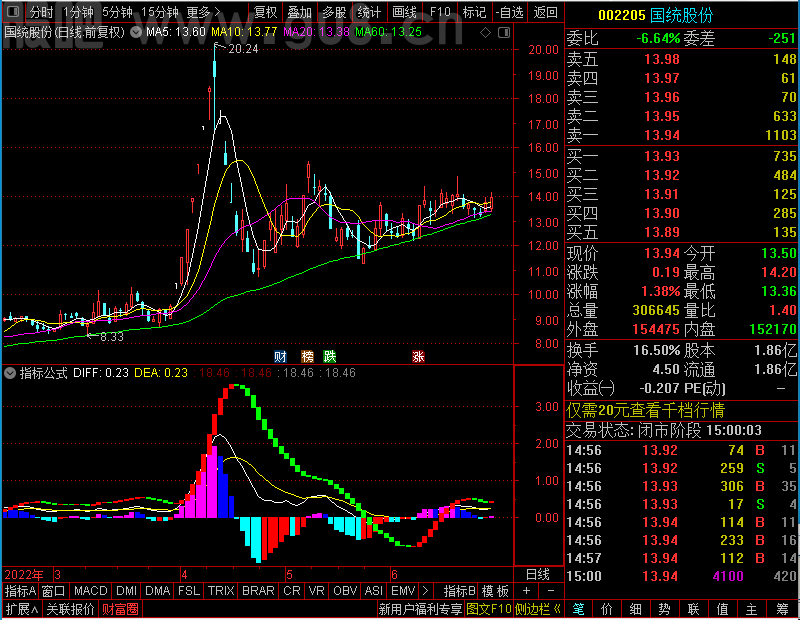Screen dimensions: 800x620
Task: Zoom in chart with plus button
Action: click(527, 591)
